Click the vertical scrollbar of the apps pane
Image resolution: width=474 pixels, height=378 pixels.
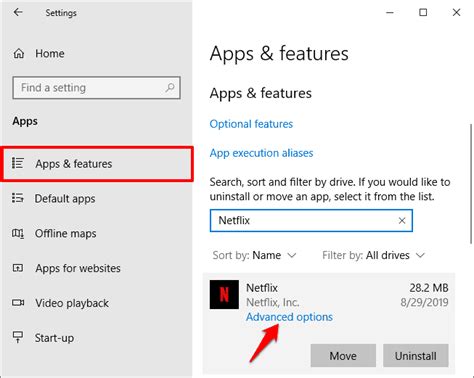click(471, 184)
